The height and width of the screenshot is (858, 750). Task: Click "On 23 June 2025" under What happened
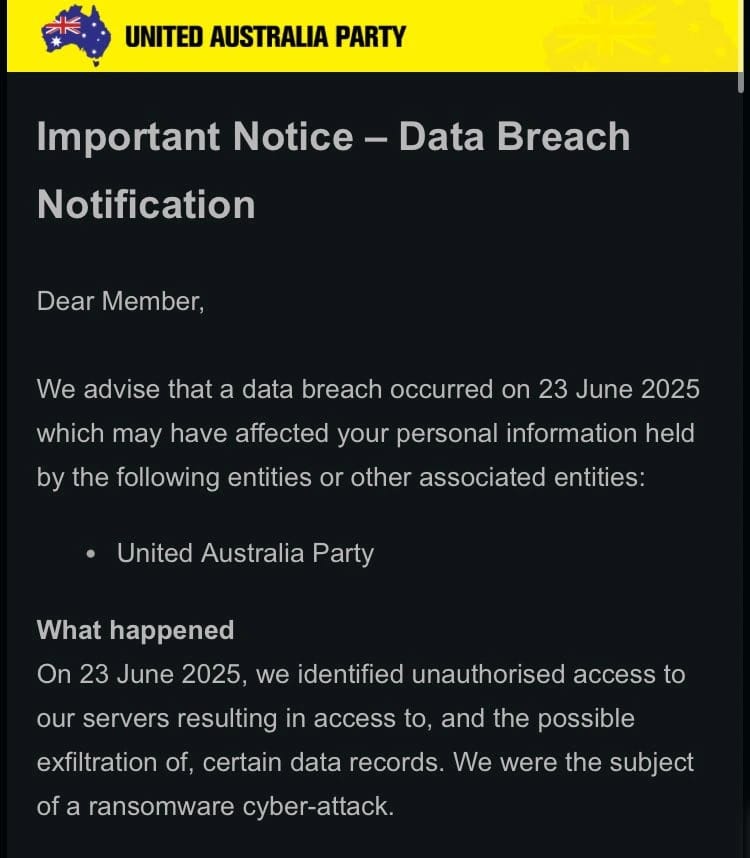point(138,674)
